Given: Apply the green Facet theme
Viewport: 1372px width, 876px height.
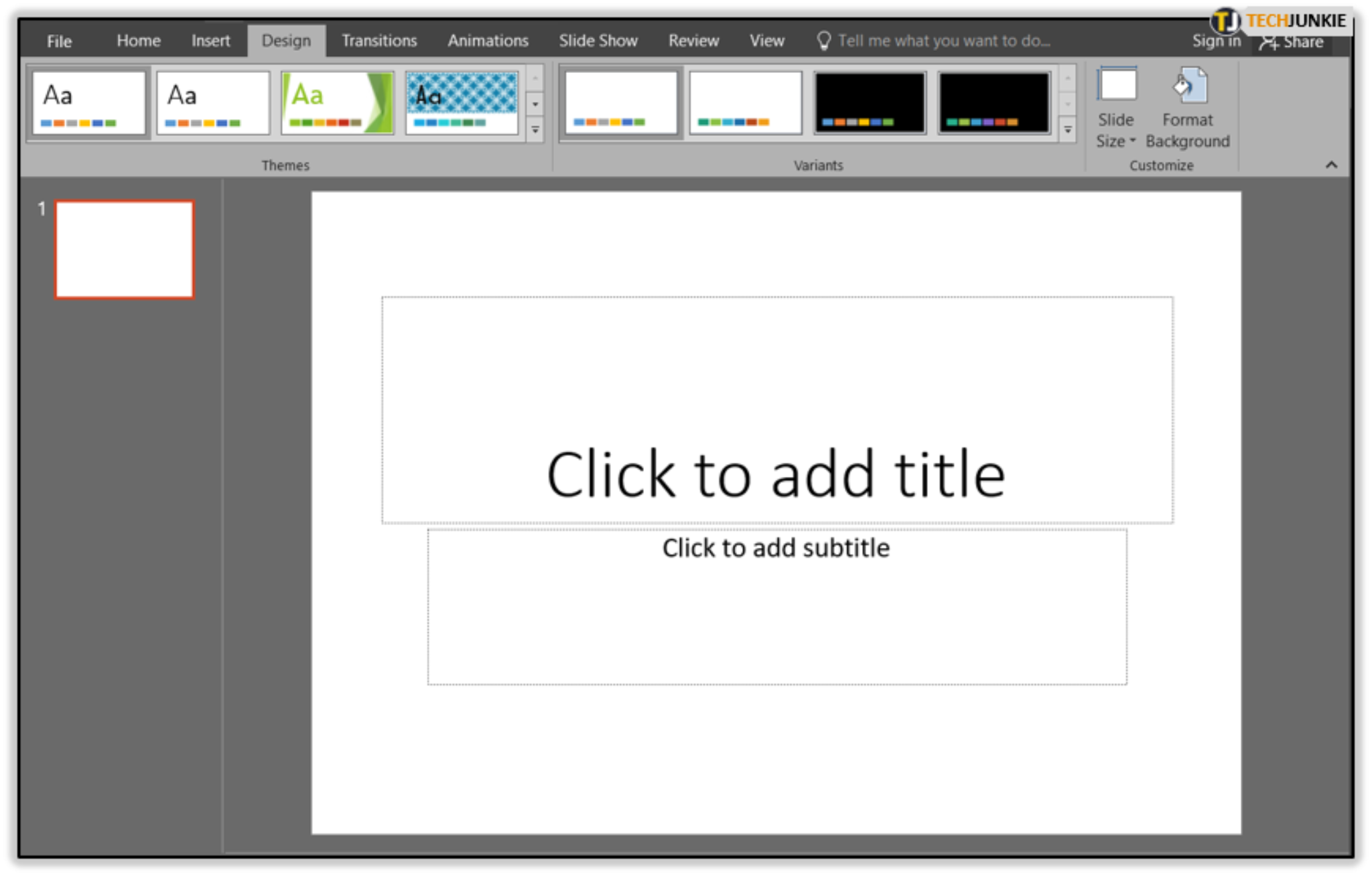Looking at the screenshot, I should [337, 102].
